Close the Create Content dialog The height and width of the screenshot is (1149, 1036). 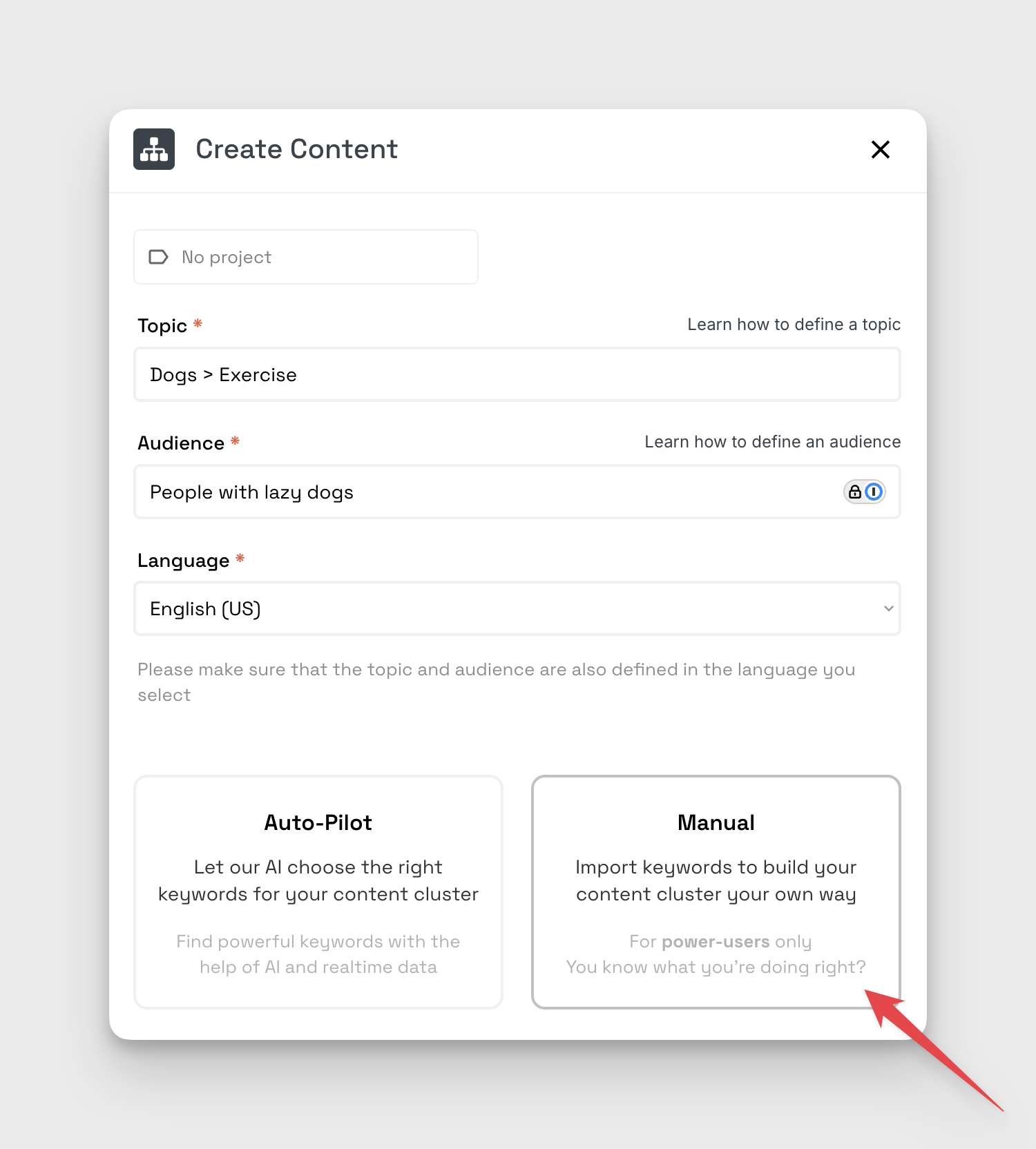point(880,149)
